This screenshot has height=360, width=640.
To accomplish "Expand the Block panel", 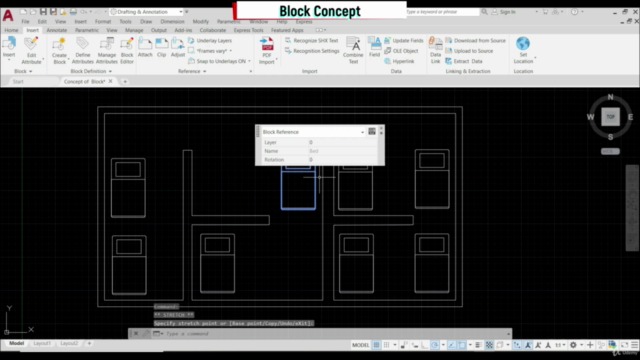I will [x=23, y=71].
